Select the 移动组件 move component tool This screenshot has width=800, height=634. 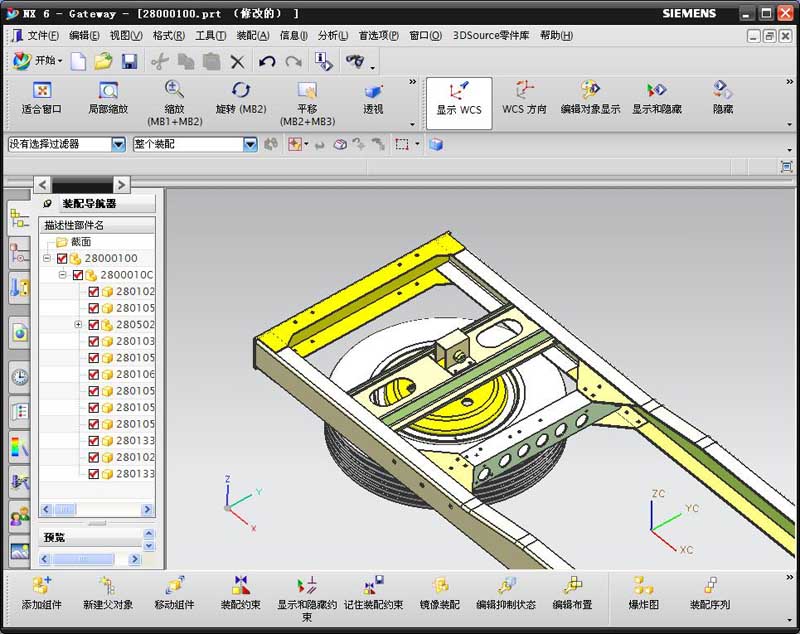coord(174,586)
